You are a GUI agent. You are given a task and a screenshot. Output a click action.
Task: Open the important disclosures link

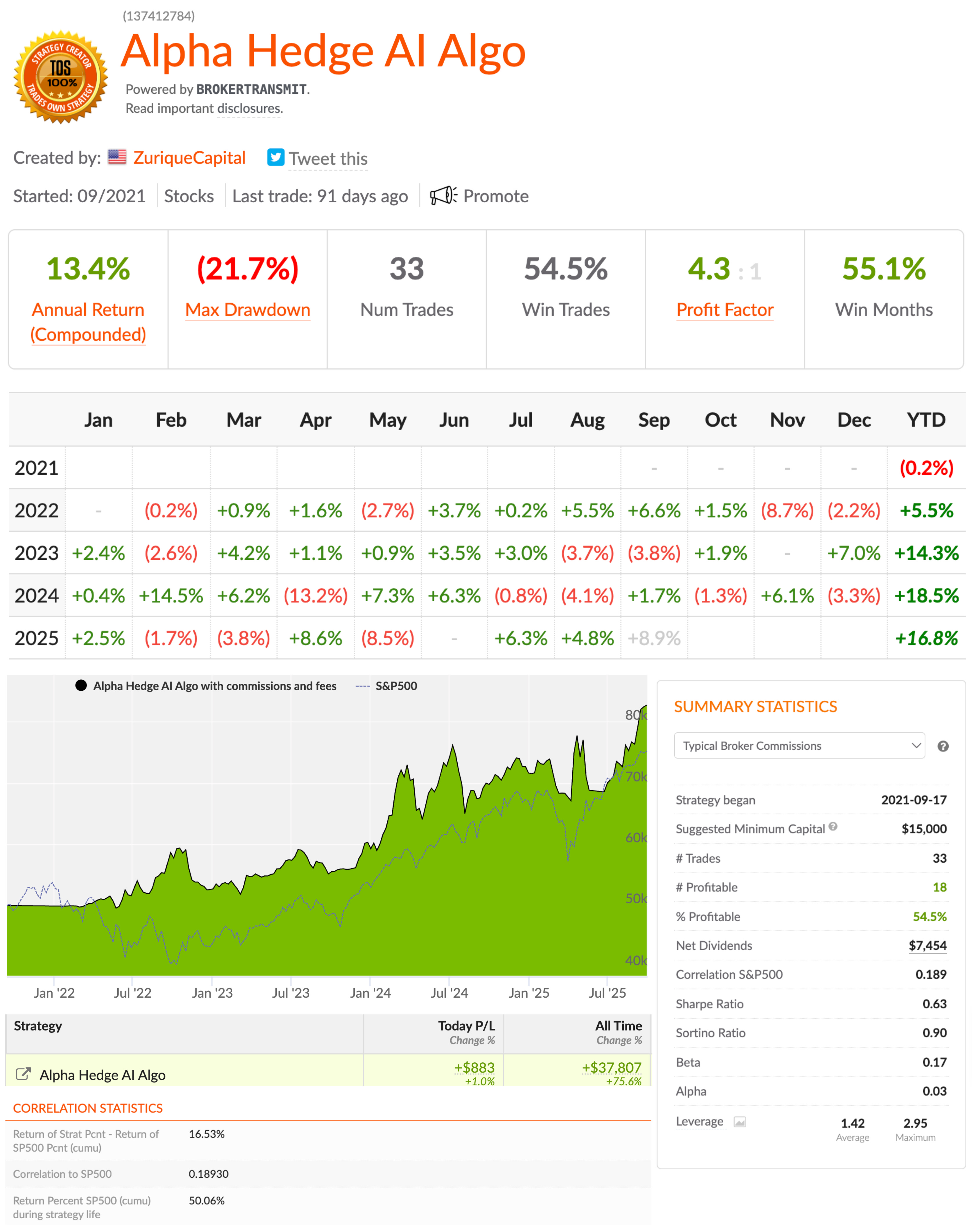(x=249, y=108)
